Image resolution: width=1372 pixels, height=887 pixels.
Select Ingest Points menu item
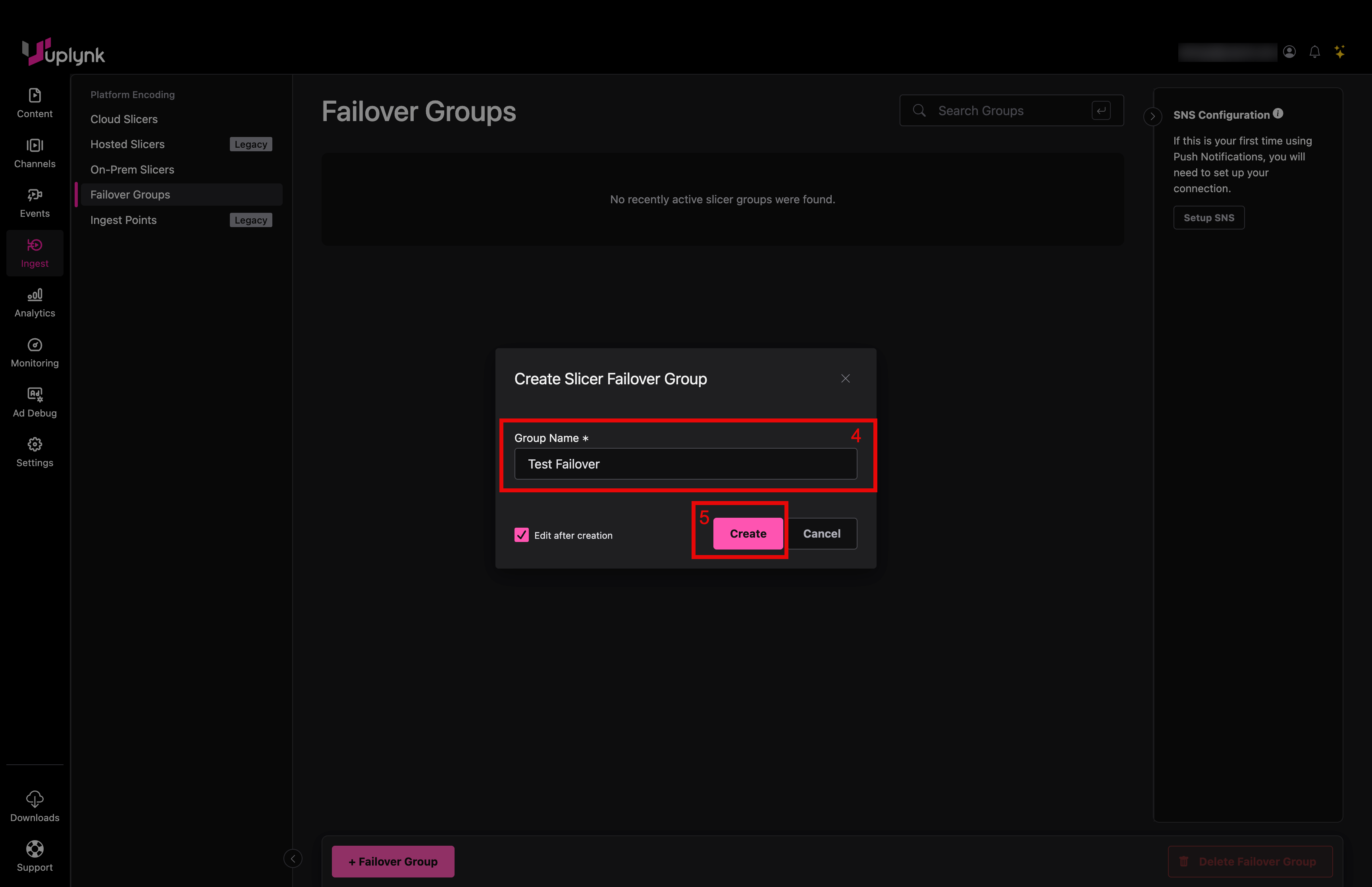(x=123, y=220)
